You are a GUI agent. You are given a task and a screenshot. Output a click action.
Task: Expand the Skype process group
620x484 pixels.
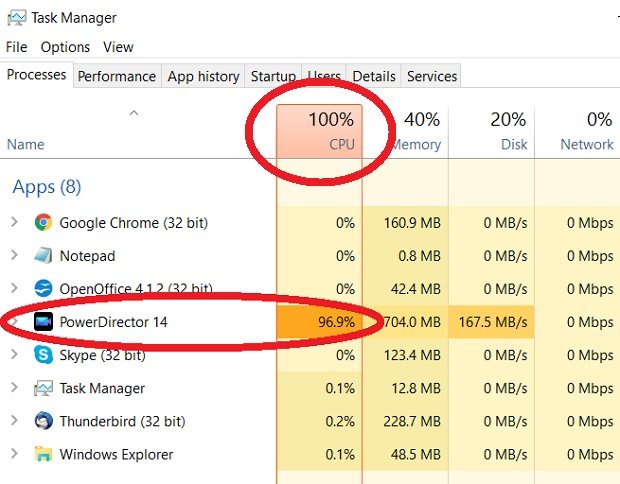[15, 354]
